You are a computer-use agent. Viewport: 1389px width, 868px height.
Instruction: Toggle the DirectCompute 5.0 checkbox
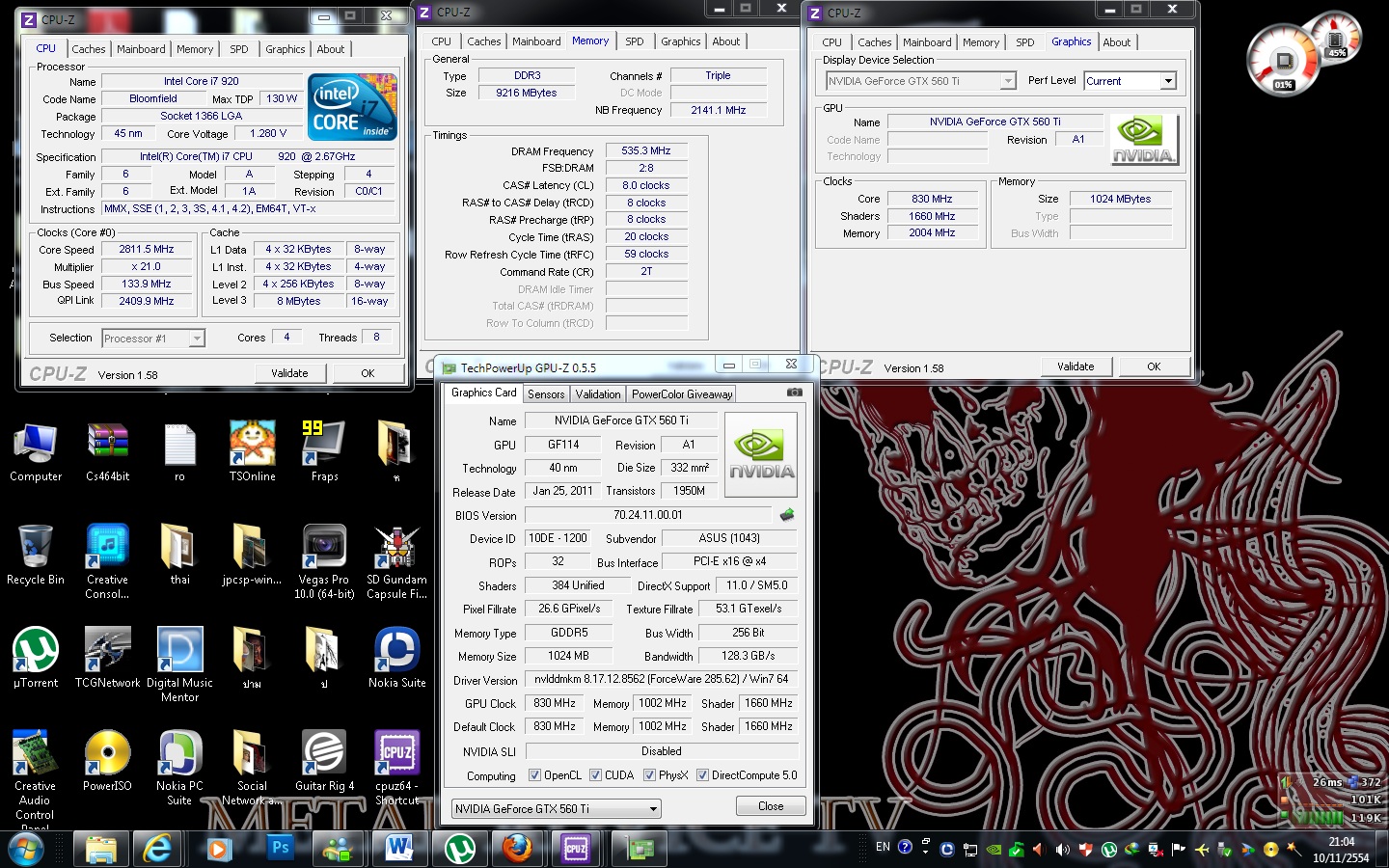pos(702,775)
